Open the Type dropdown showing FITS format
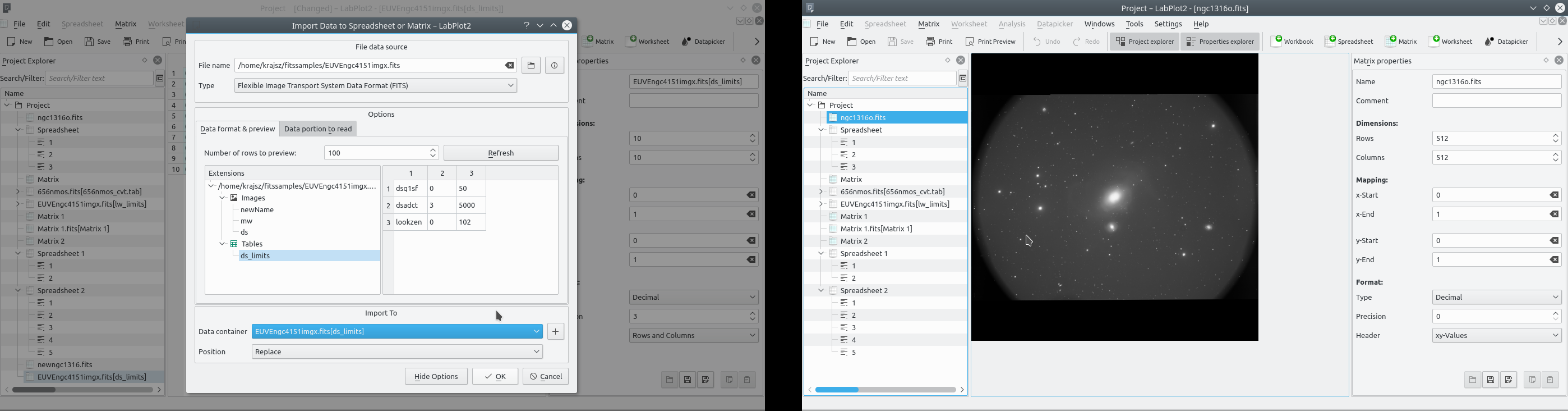 pos(376,86)
